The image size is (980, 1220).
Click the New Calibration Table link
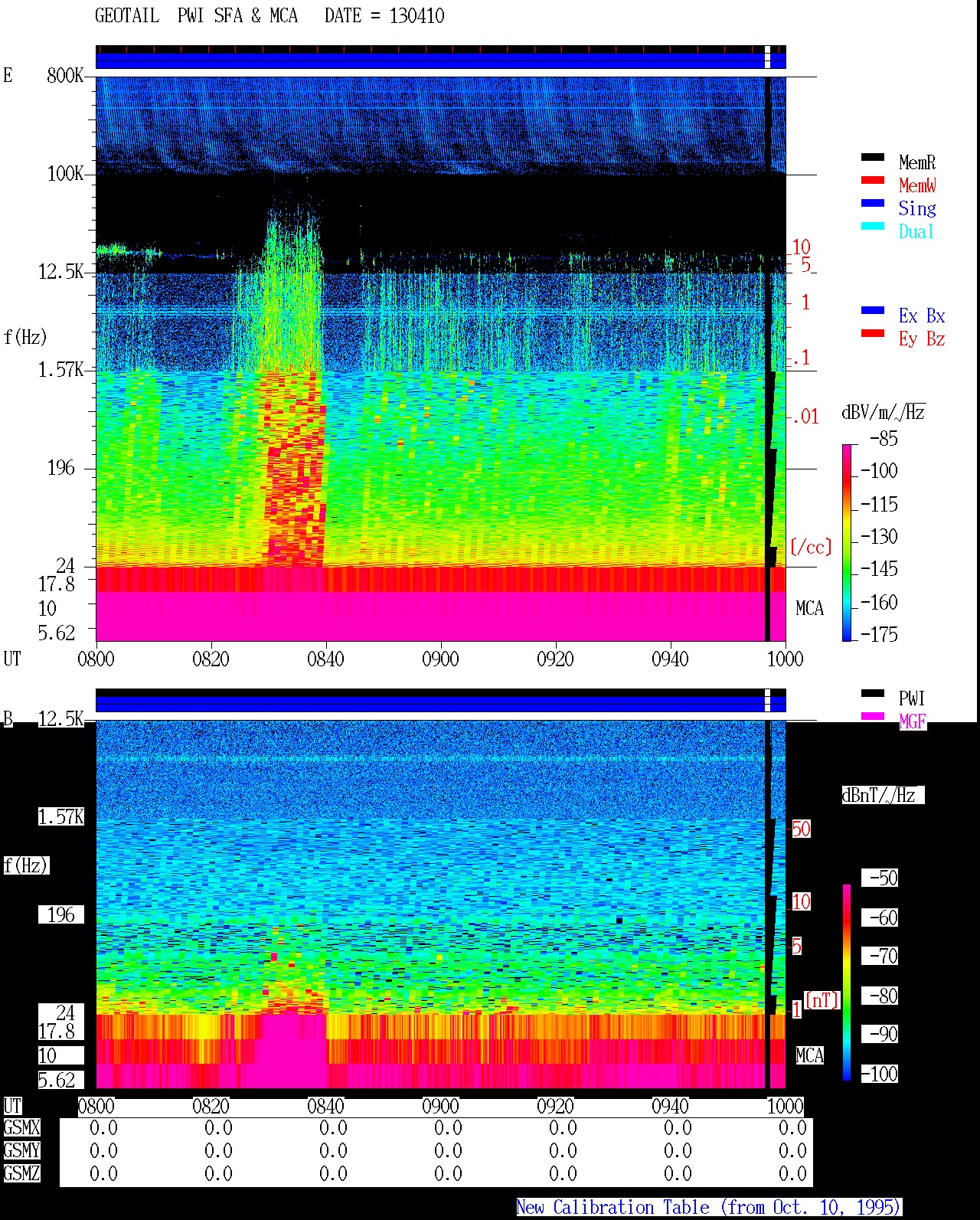pyautogui.click(x=708, y=1208)
